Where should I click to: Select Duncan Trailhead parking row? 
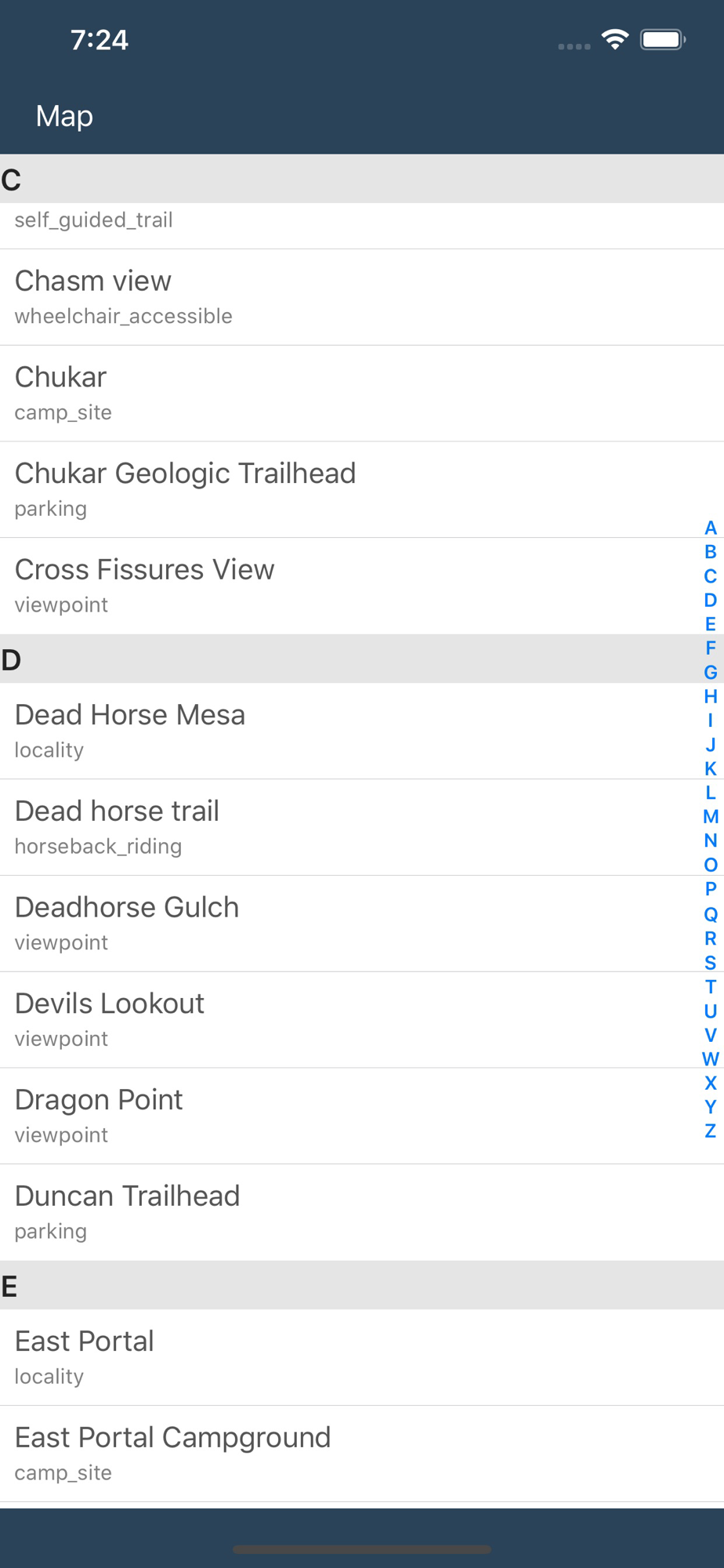362,1213
